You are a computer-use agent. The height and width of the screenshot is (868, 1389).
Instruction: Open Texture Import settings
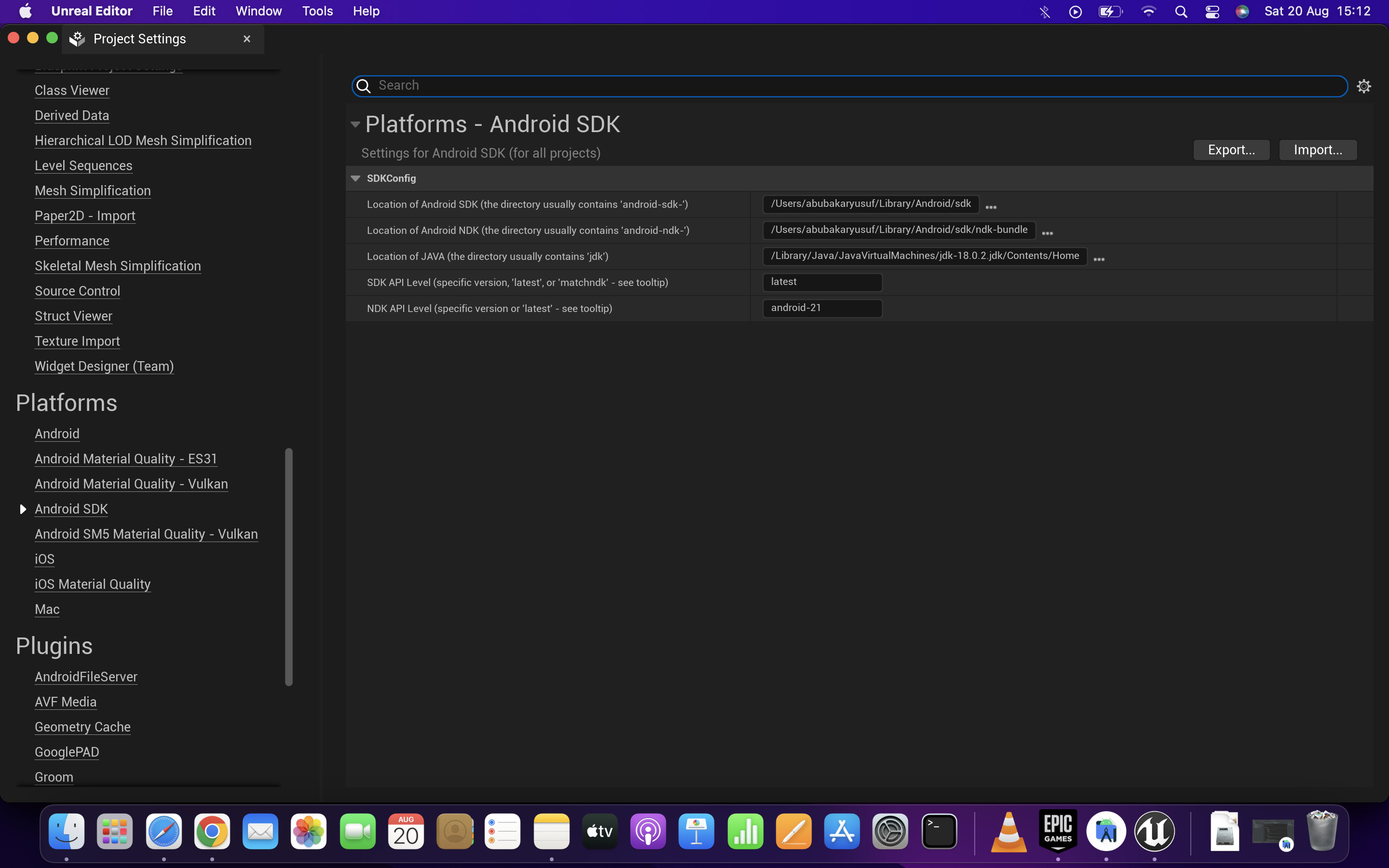click(x=77, y=341)
